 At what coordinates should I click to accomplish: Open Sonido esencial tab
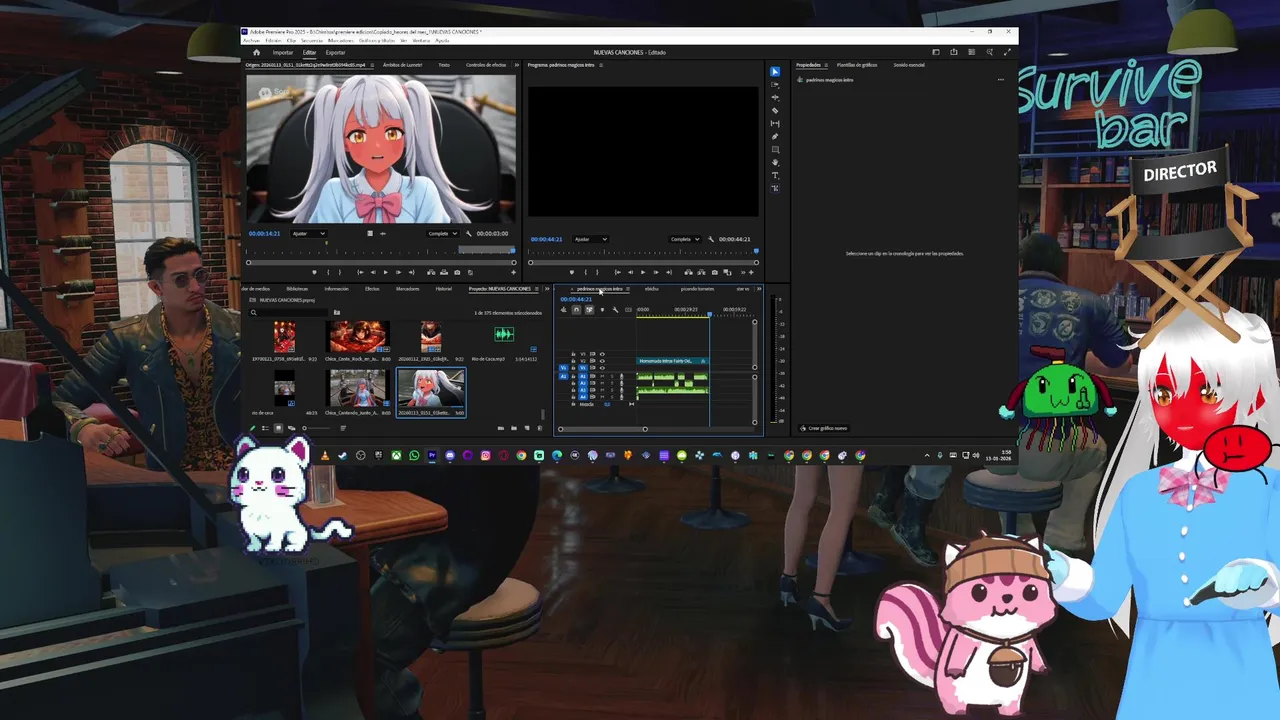[x=909, y=65]
